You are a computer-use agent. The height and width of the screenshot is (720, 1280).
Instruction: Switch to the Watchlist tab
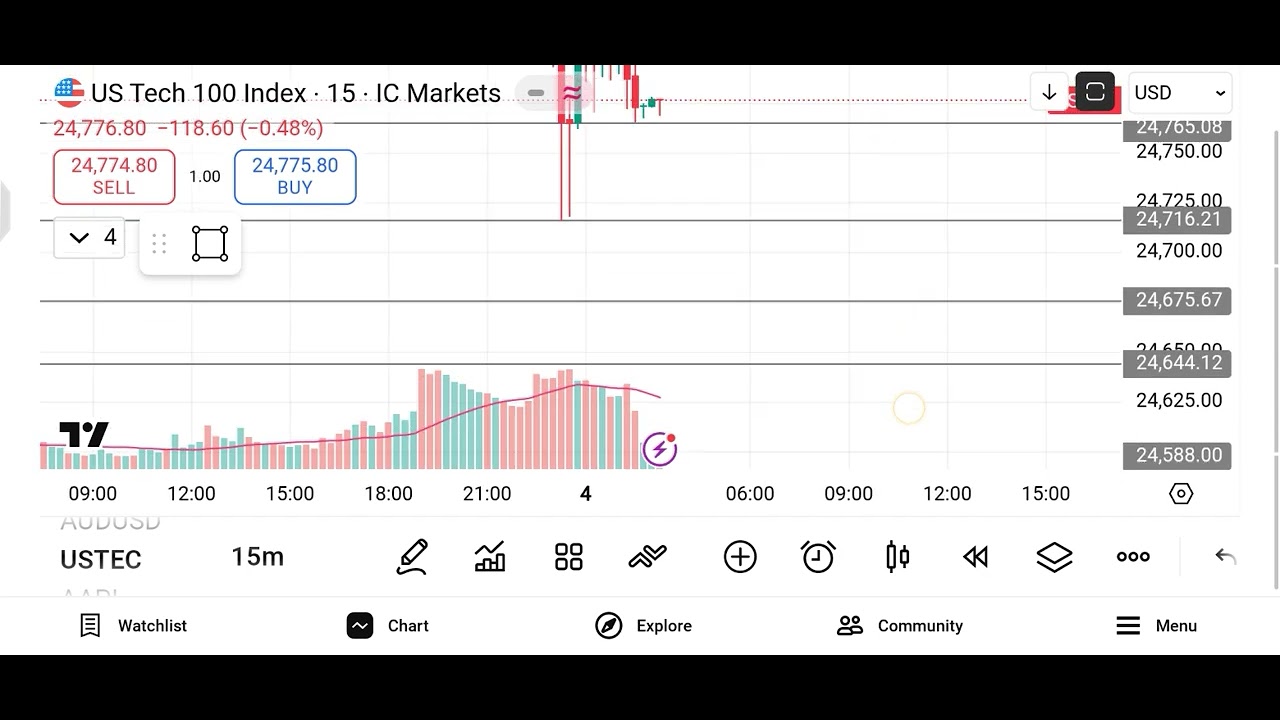click(133, 626)
